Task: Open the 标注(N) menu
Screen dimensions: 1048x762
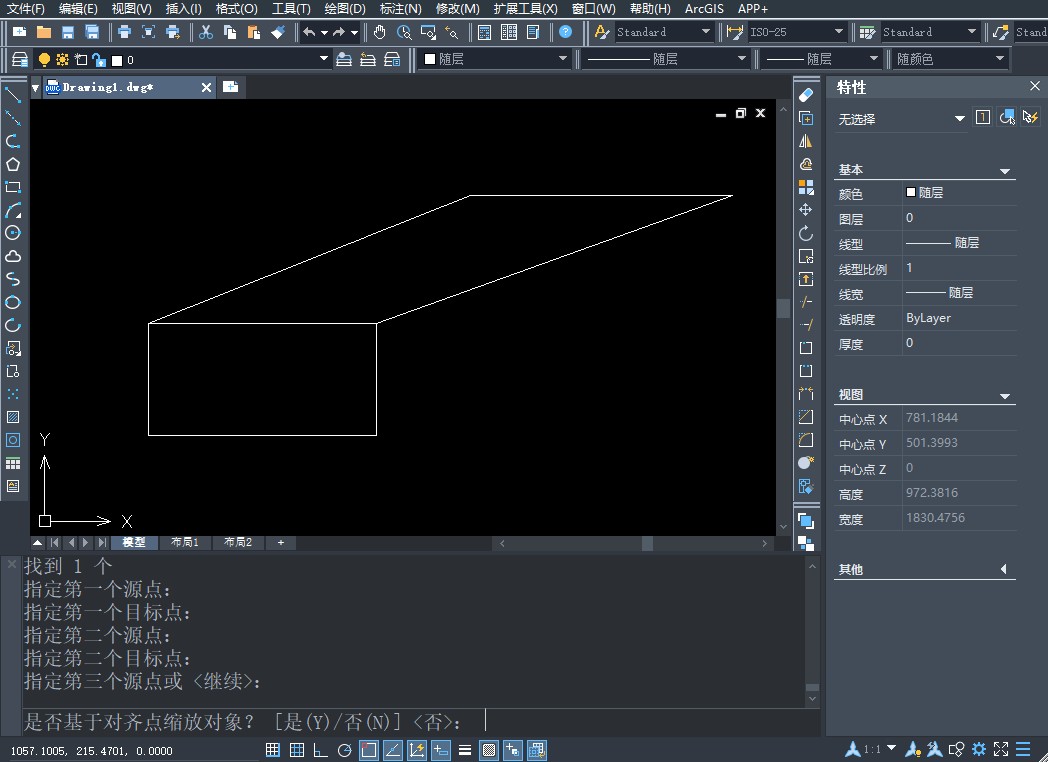Action: tap(400, 9)
